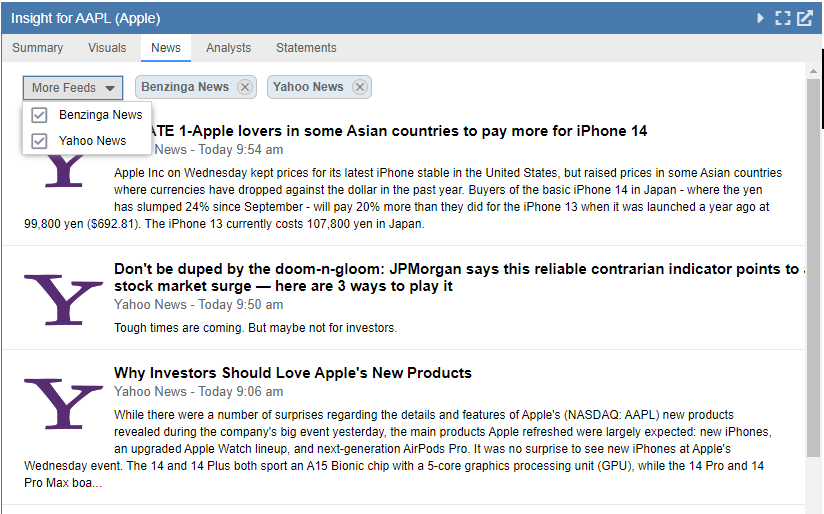Screen dimensions: 824x514
Task: Switch to the Summary tab
Action: (x=37, y=48)
